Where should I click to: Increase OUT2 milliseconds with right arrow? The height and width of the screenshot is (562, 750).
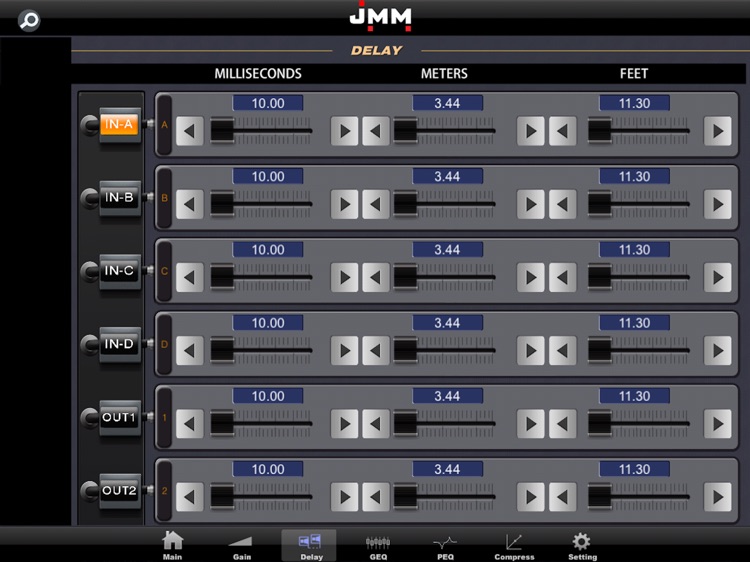click(x=344, y=497)
